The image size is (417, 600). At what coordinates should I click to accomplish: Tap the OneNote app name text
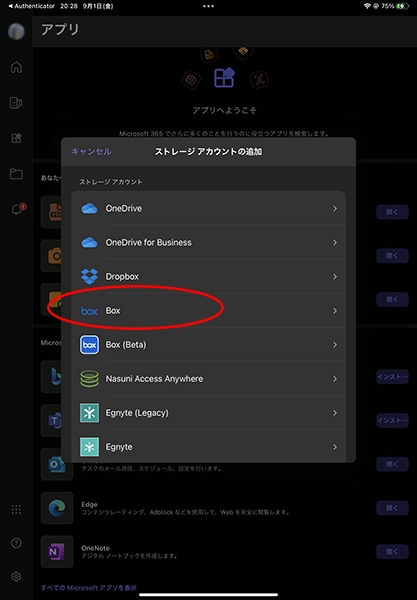(x=95, y=548)
